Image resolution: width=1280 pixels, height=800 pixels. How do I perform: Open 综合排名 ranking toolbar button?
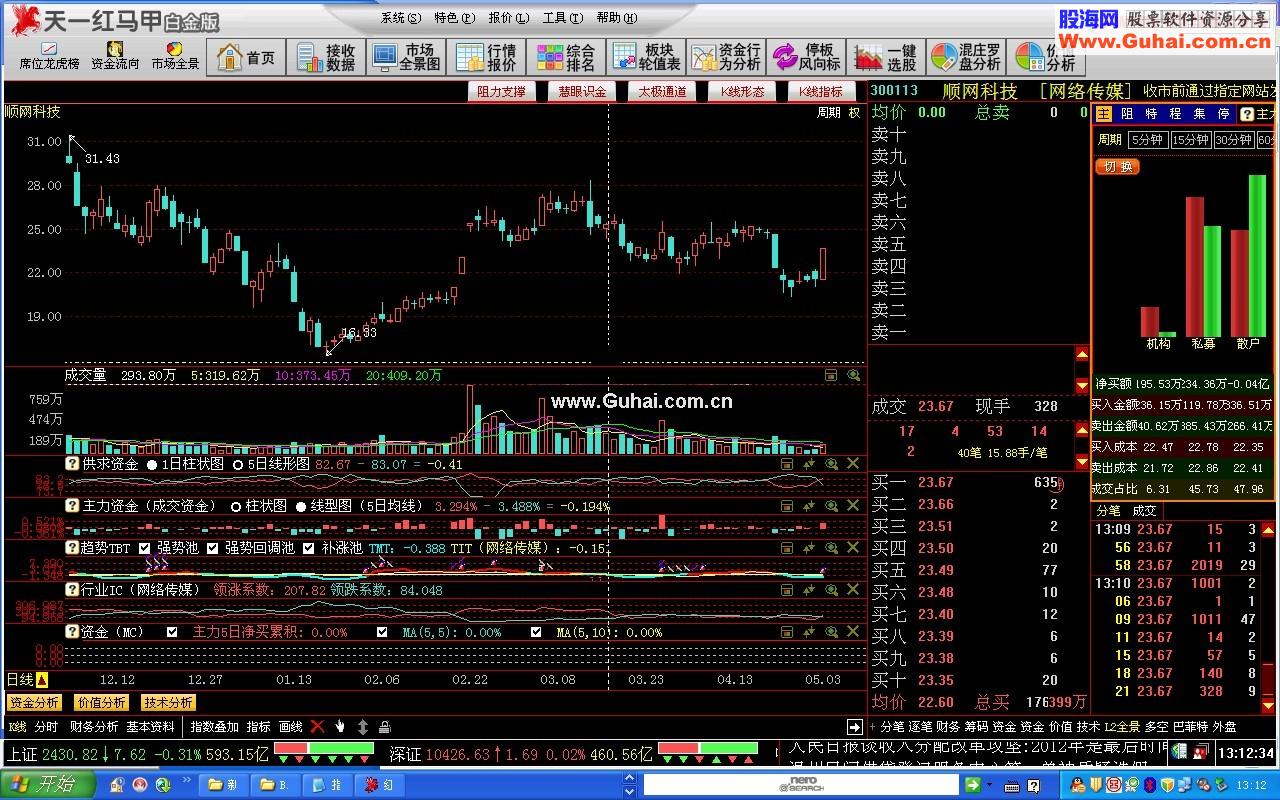pos(565,58)
